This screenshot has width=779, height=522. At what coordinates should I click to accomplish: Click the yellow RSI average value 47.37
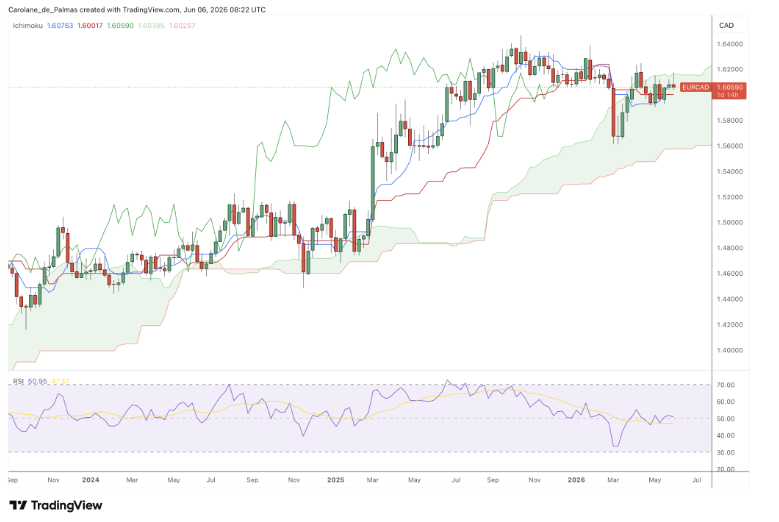coord(60,381)
